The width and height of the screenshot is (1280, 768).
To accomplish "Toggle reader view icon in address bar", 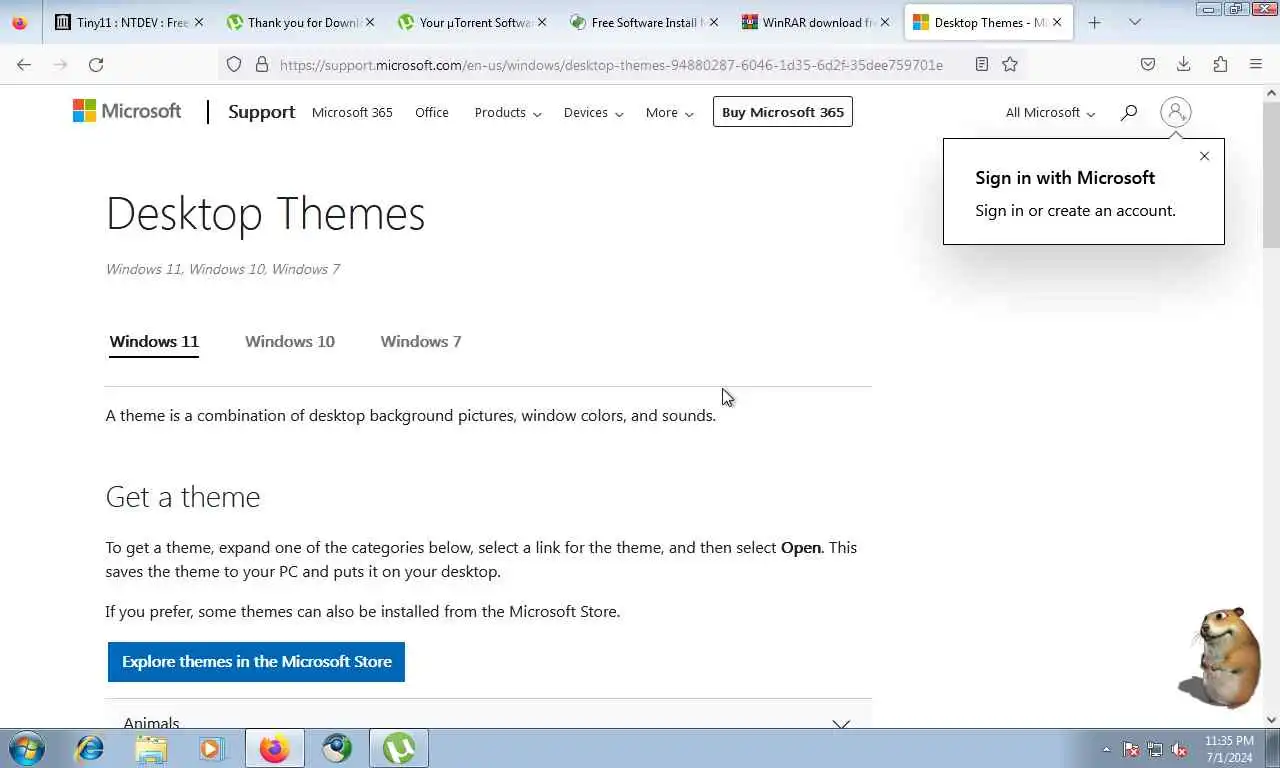I will click(982, 64).
